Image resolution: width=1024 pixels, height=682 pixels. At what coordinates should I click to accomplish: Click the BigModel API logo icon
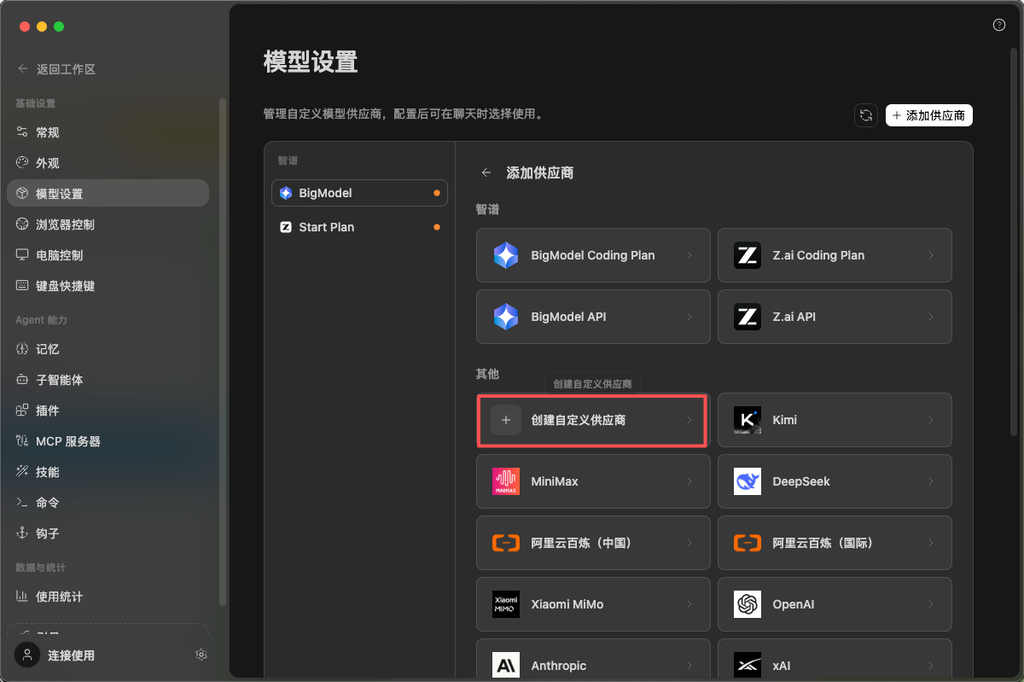point(505,317)
